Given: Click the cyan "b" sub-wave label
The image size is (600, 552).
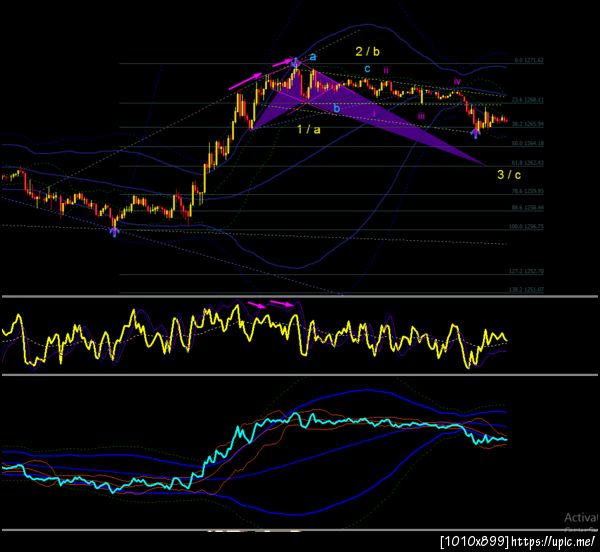Looking at the screenshot, I should pos(336,108).
